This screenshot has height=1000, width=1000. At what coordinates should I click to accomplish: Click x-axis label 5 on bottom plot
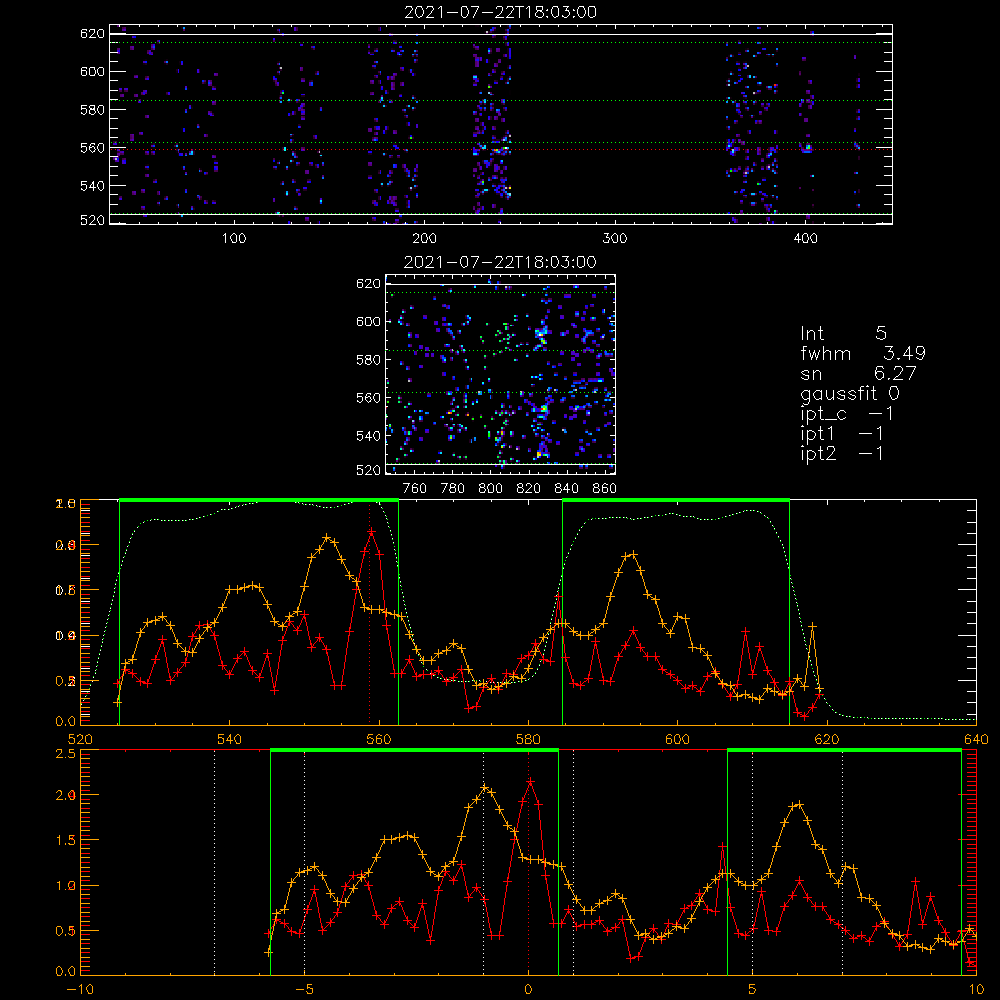(x=753, y=989)
